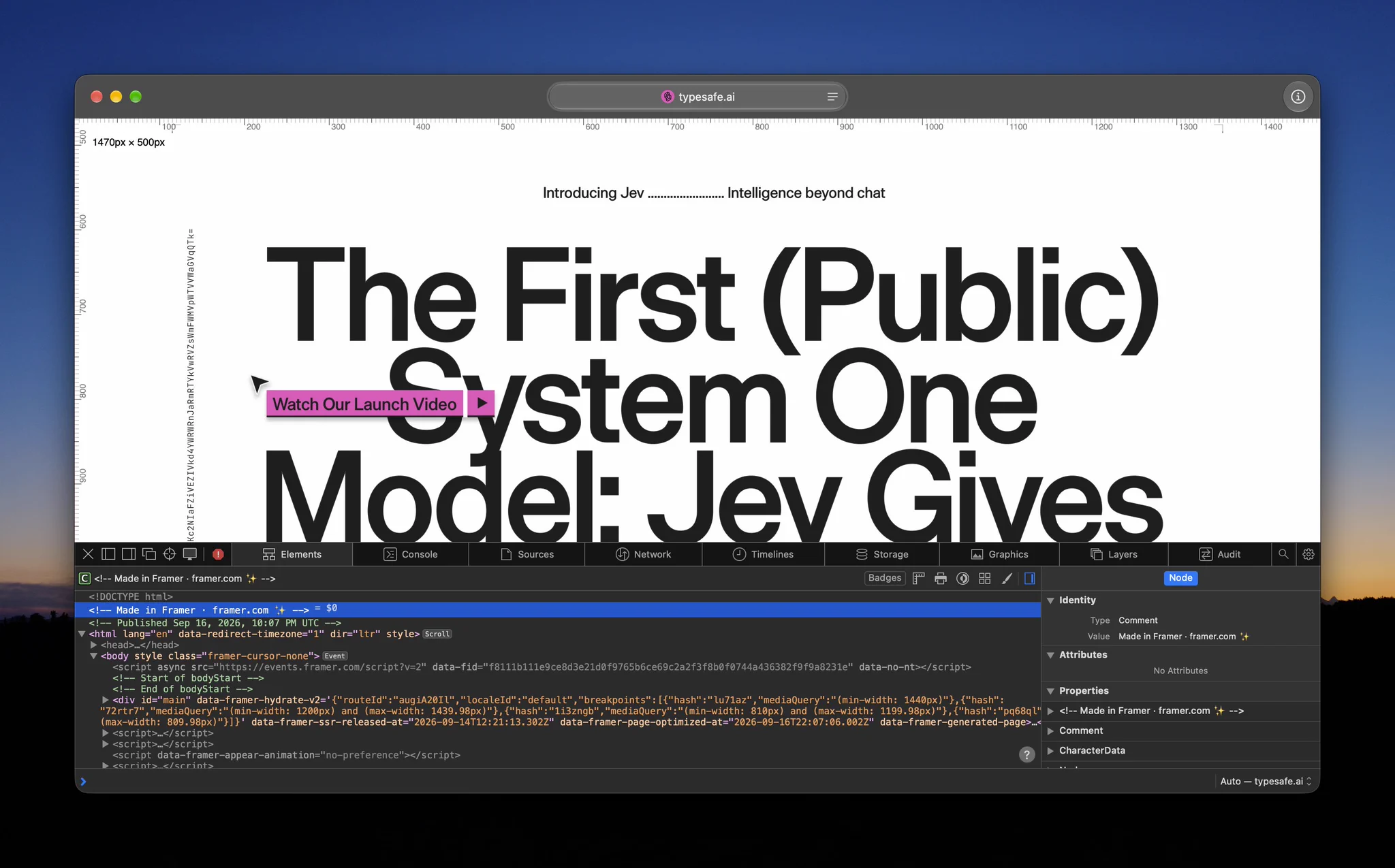Dock the inspector to the right side

129,554
